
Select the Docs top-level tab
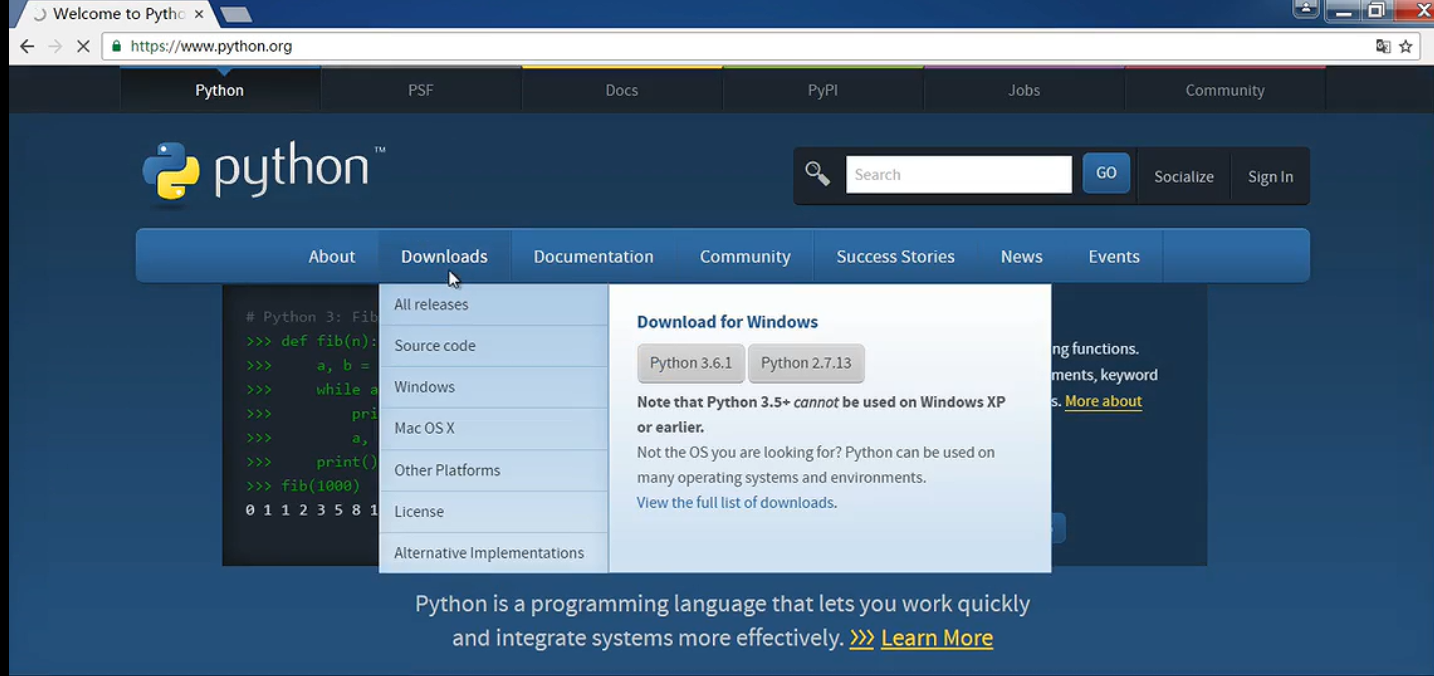pyautogui.click(x=622, y=90)
